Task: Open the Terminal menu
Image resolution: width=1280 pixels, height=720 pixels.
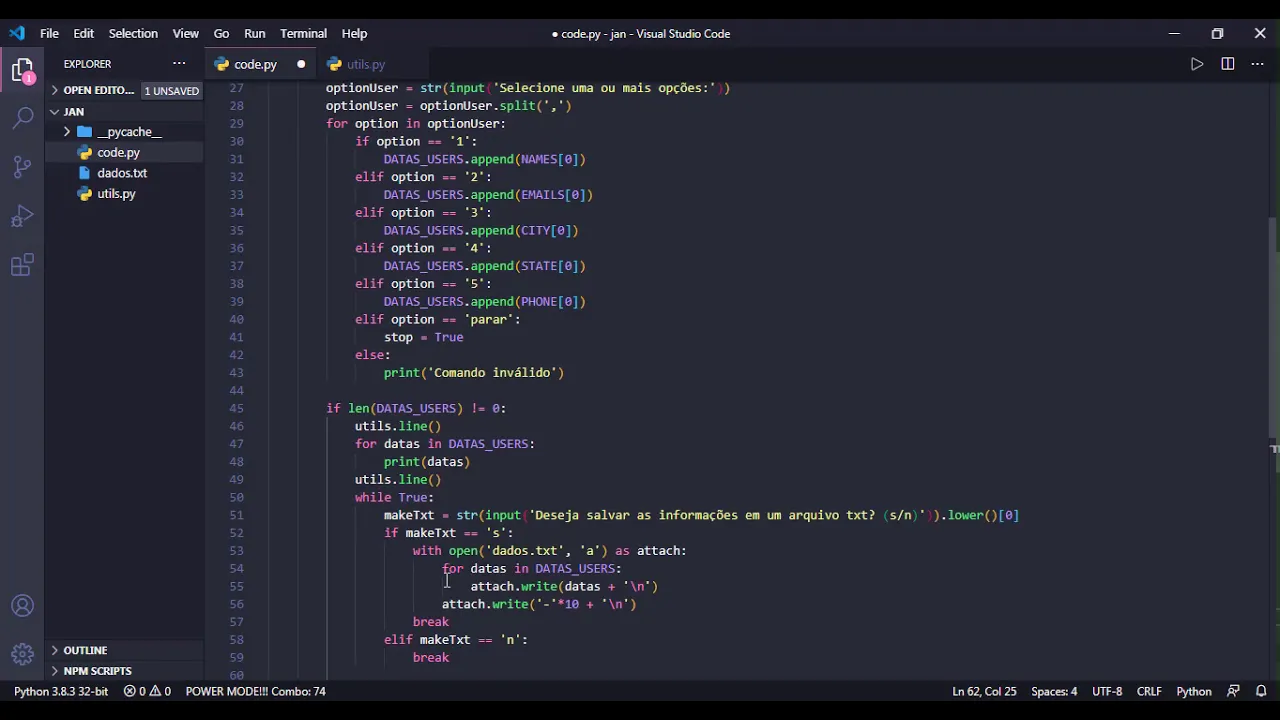Action: tap(304, 33)
